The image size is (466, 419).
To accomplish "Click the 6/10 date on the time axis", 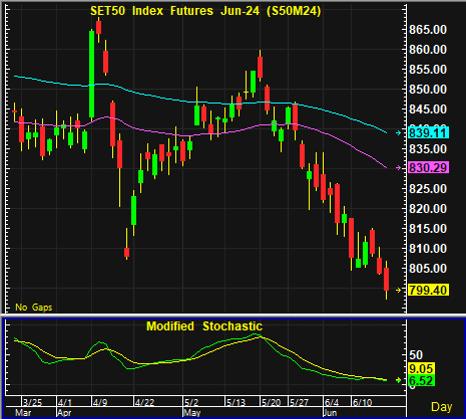I will coord(363,402).
